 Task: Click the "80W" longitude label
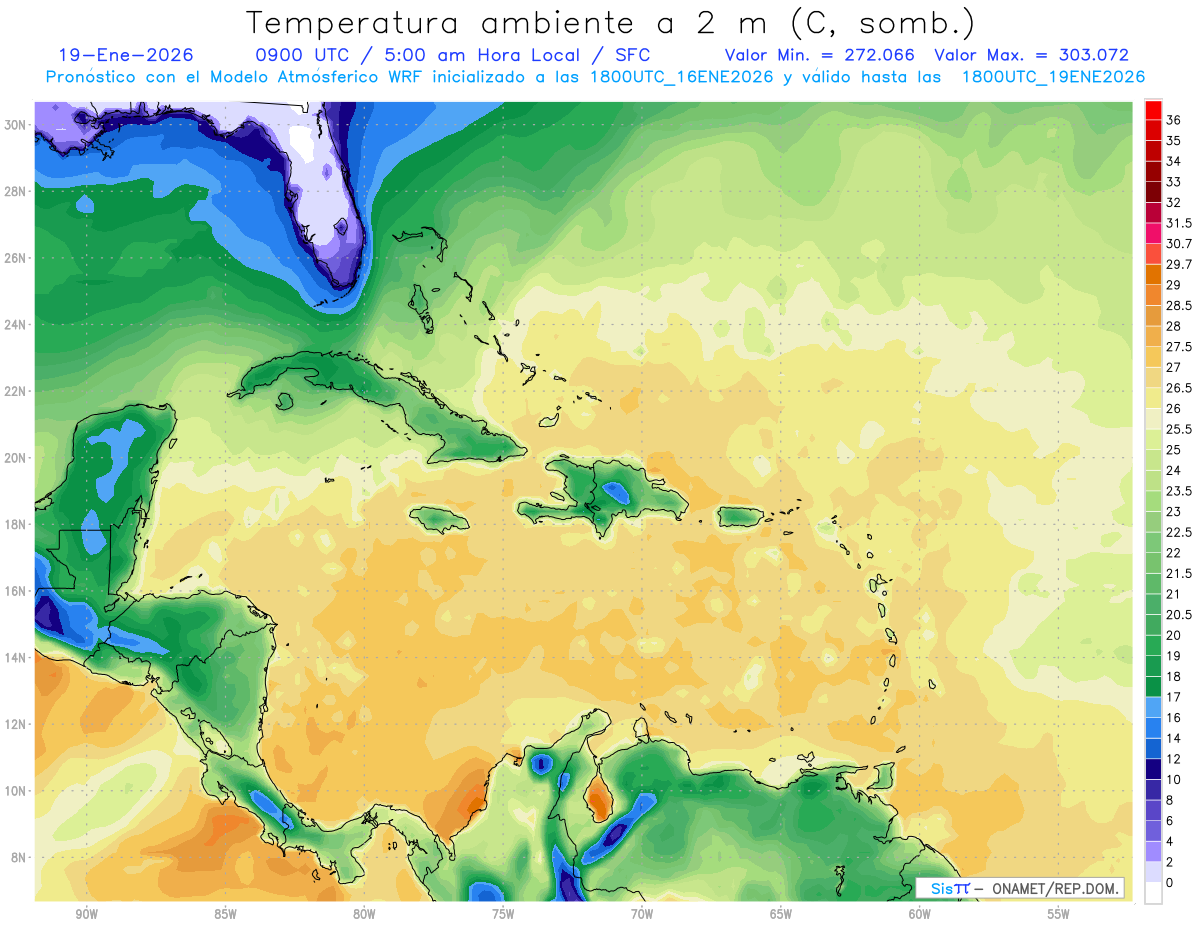pyautogui.click(x=364, y=914)
